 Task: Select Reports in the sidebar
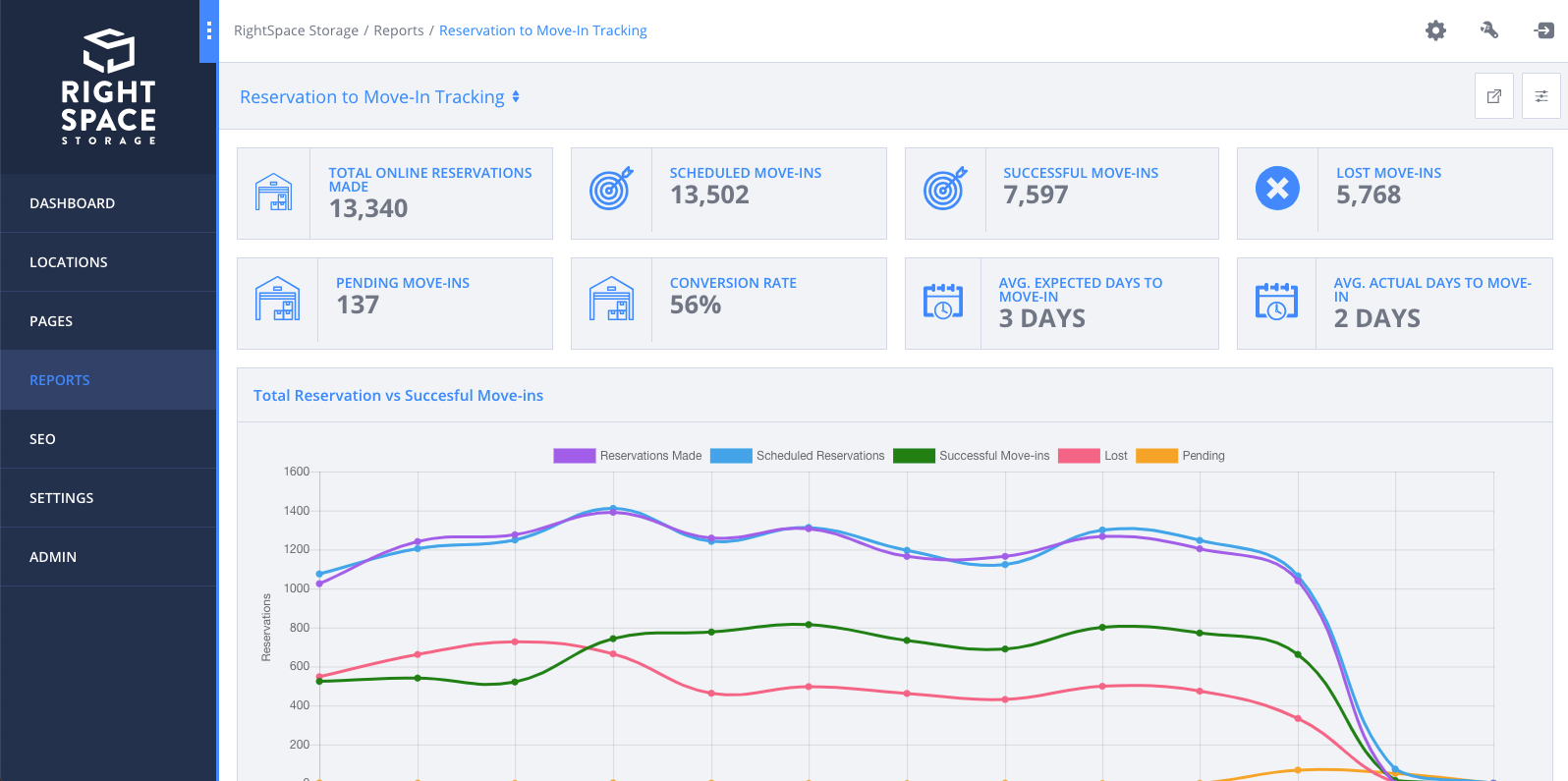coord(108,380)
